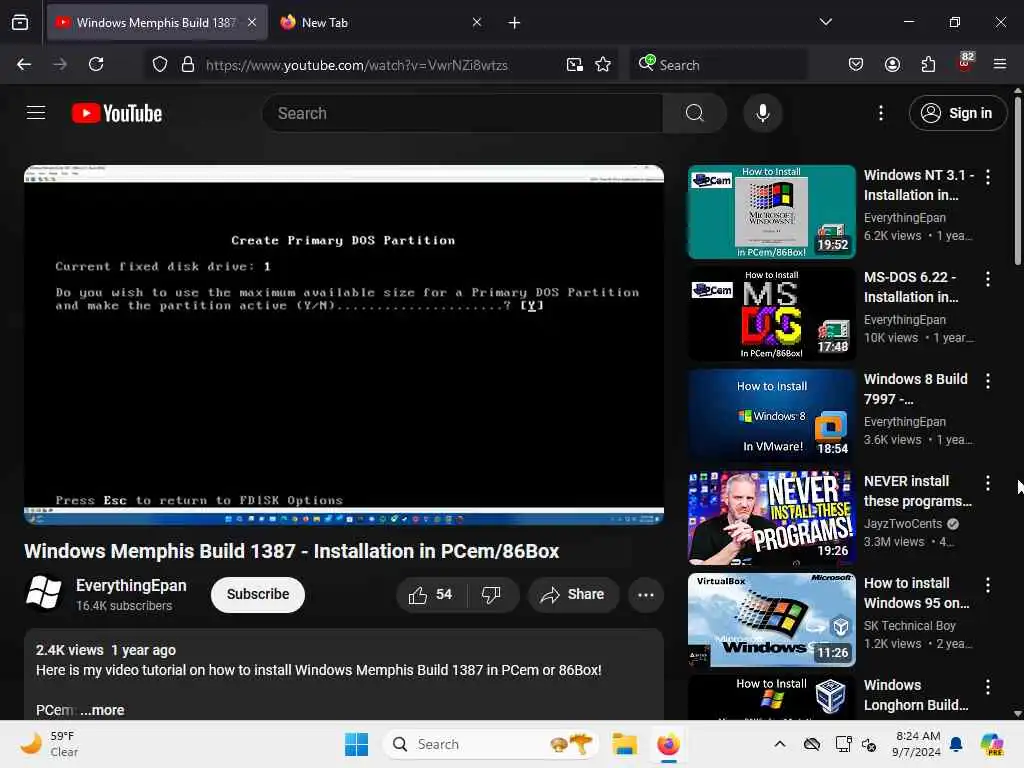Reload the page in Firefox

[96, 64]
